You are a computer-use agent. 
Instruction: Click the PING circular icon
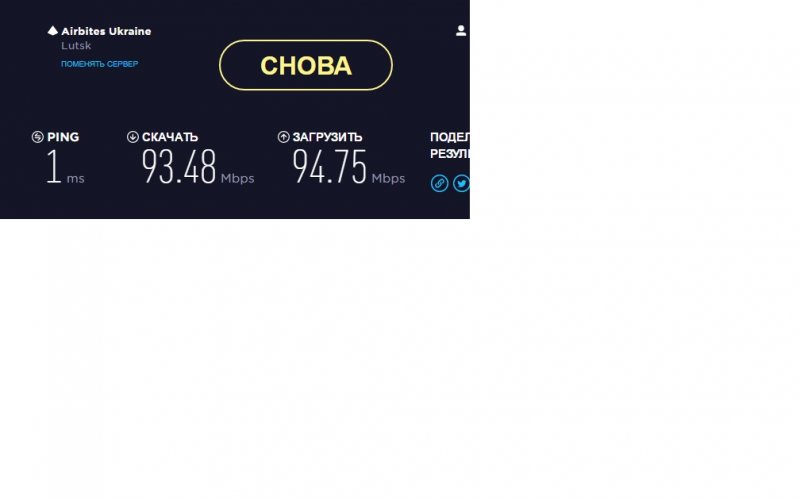pyautogui.click(x=37, y=137)
